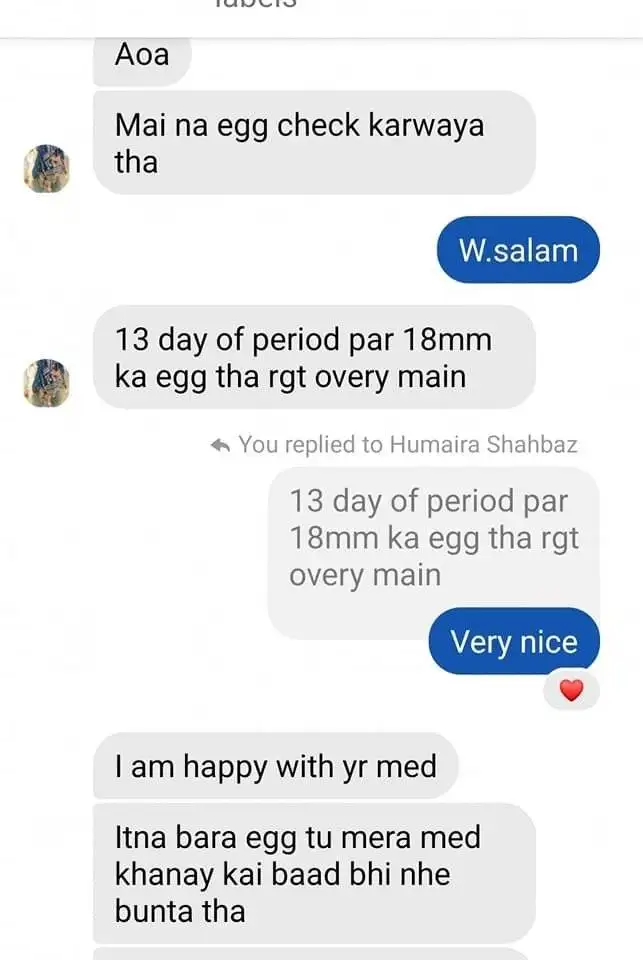
Task: Click the cut-off message bubble at bottom
Action: click(313, 953)
